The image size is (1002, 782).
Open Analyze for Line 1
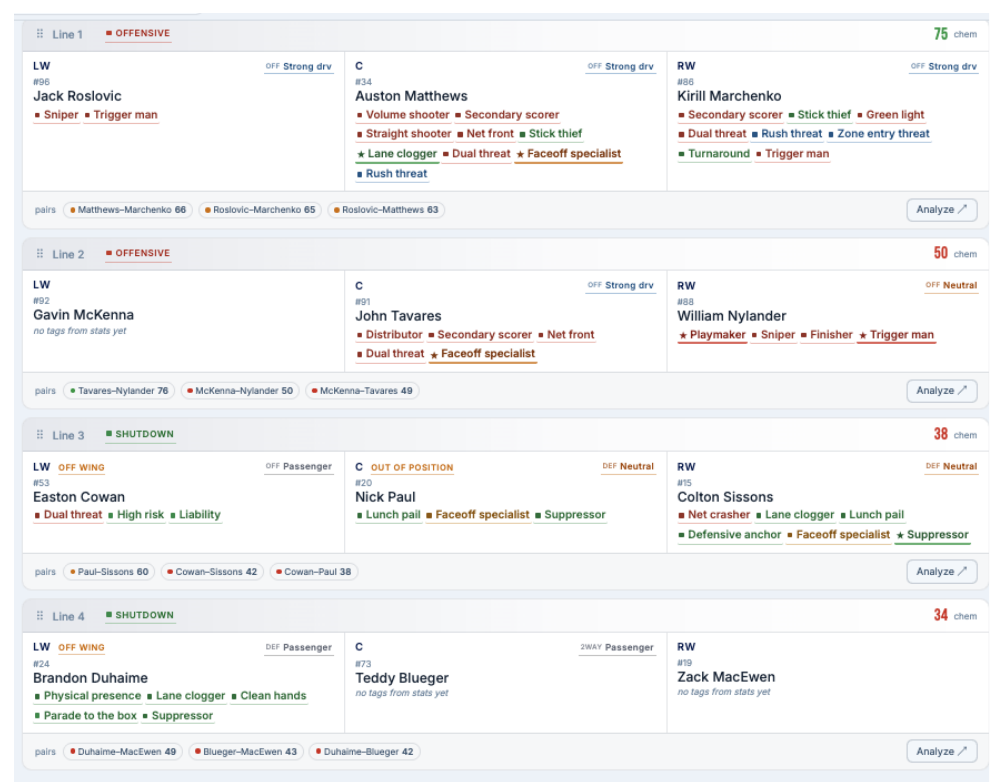coord(941,210)
